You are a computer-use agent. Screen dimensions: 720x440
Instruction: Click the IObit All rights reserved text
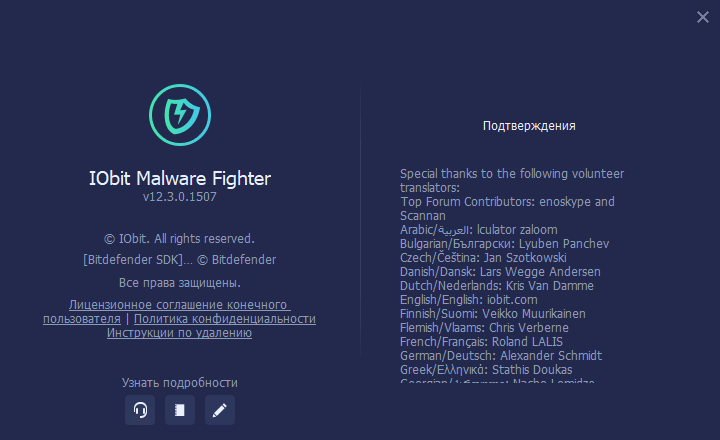pyautogui.click(x=179, y=239)
